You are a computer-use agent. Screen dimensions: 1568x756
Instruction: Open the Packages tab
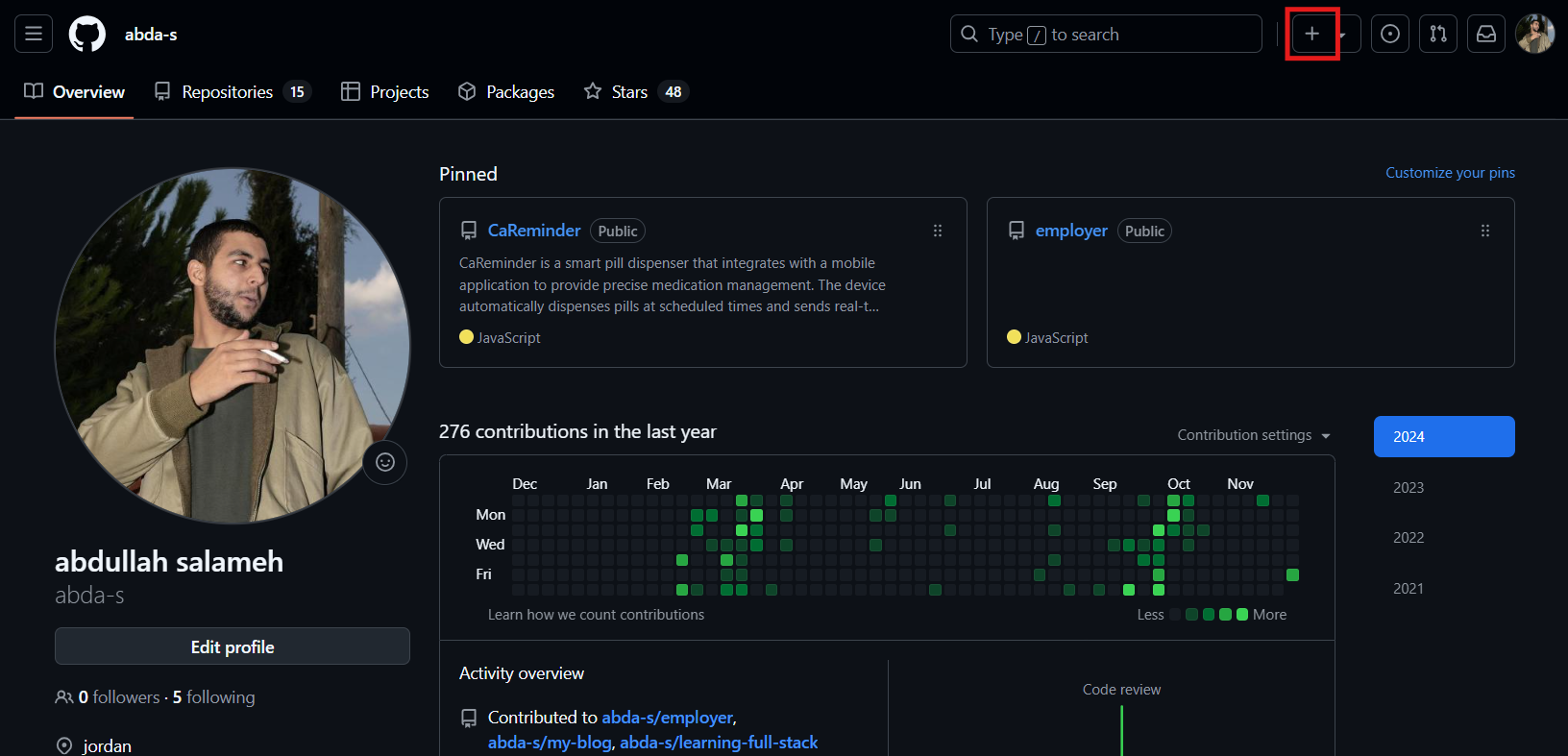pos(506,92)
